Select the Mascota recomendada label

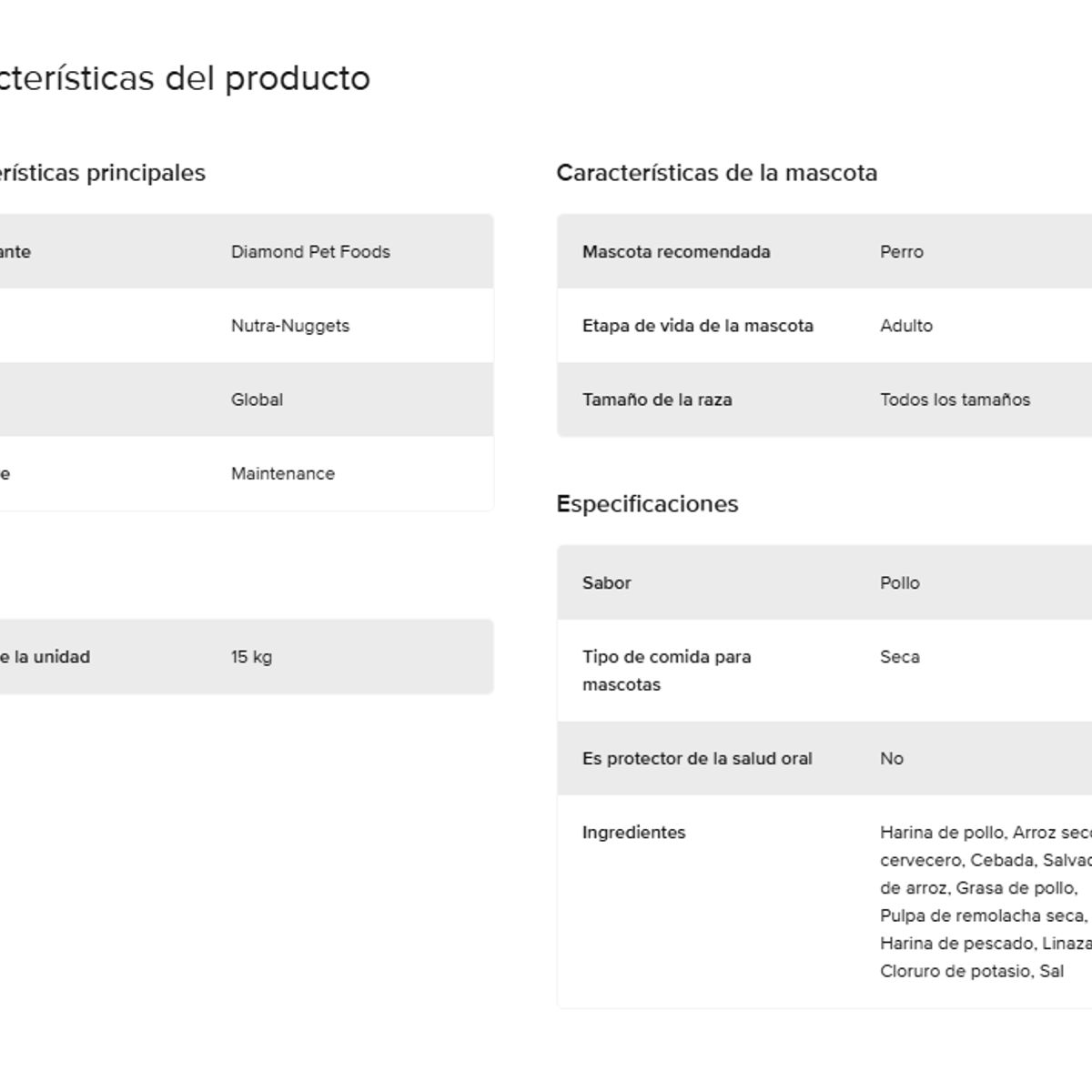pos(675,252)
